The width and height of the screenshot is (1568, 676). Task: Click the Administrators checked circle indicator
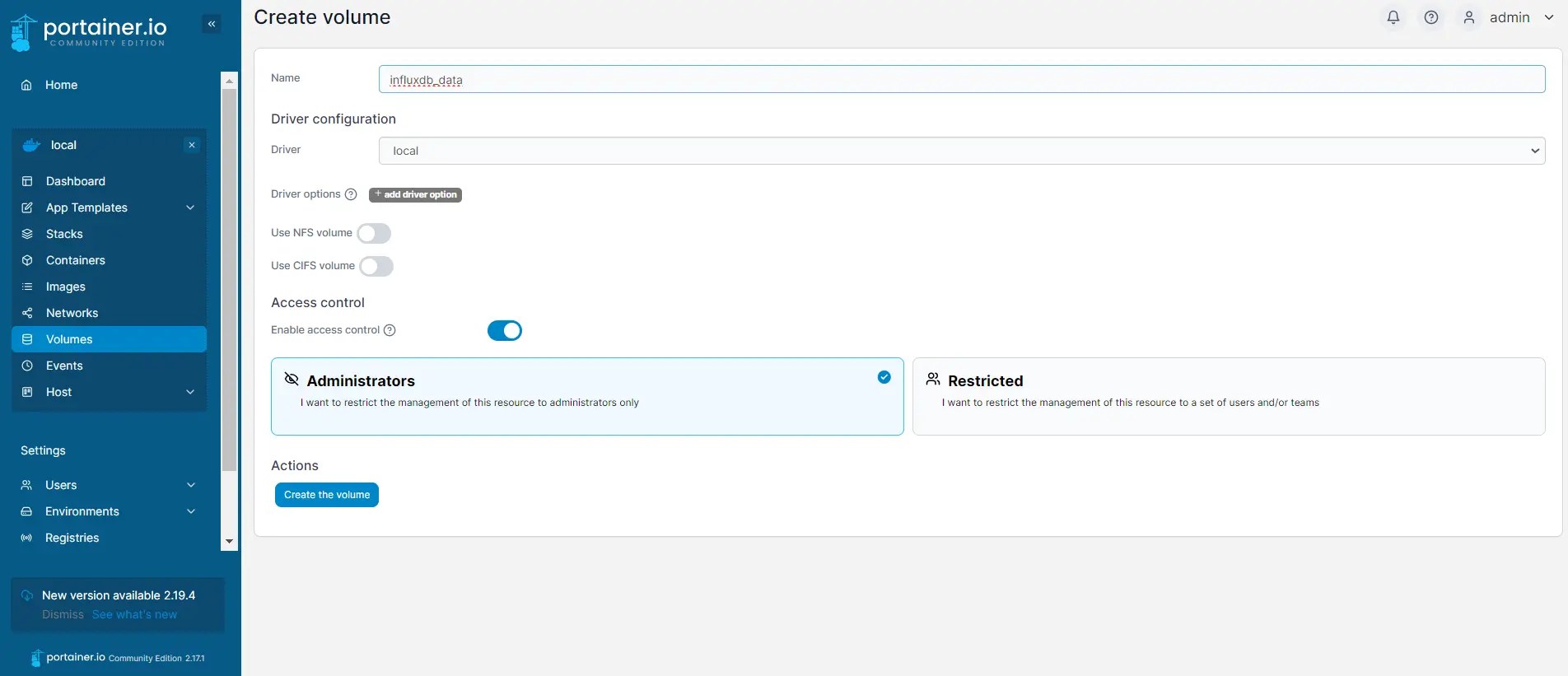click(884, 377)
